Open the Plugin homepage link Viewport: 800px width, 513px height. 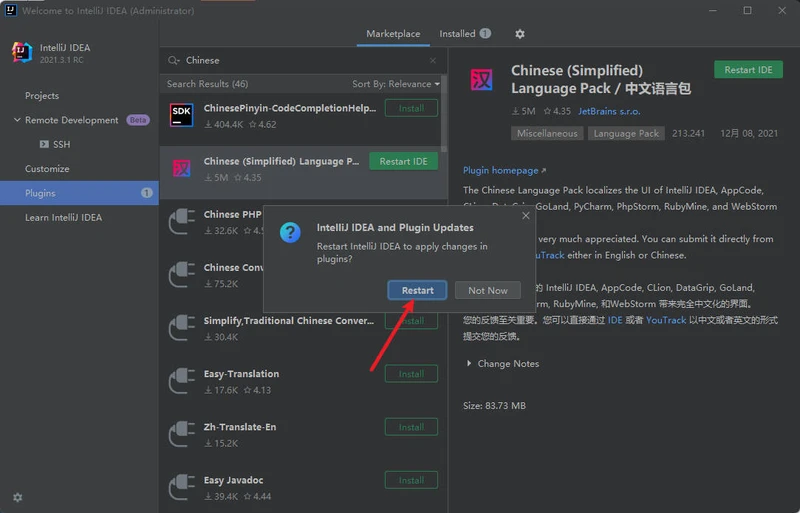pos(504,171)
